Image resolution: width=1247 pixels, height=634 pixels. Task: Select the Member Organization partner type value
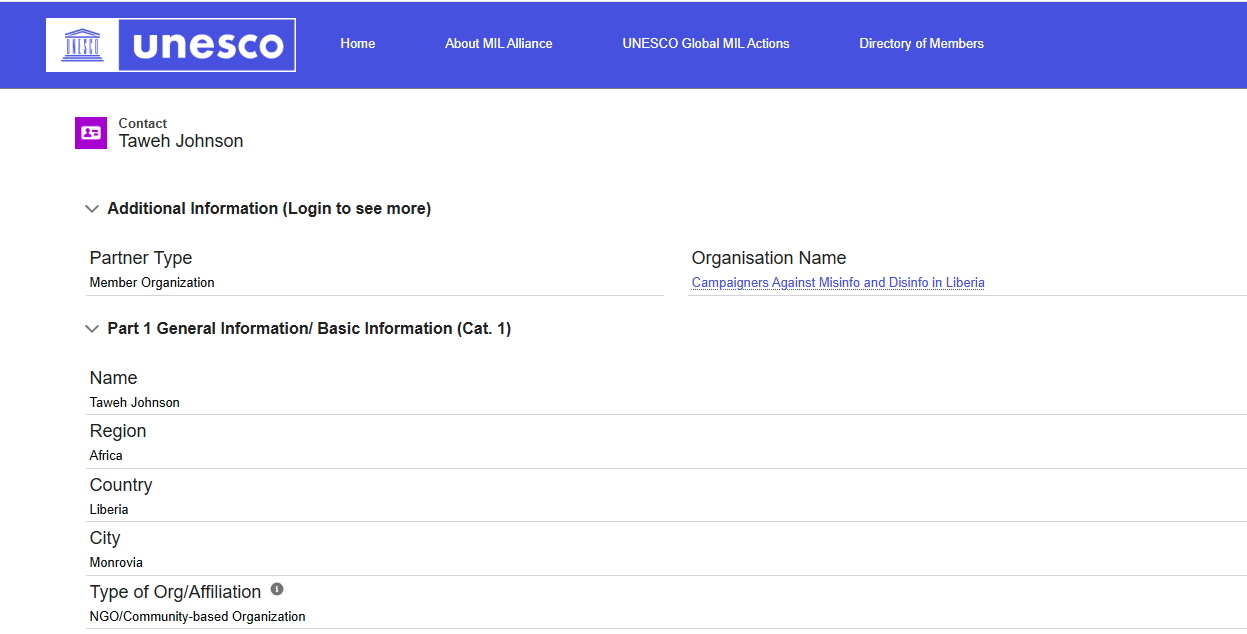(152, 283)
